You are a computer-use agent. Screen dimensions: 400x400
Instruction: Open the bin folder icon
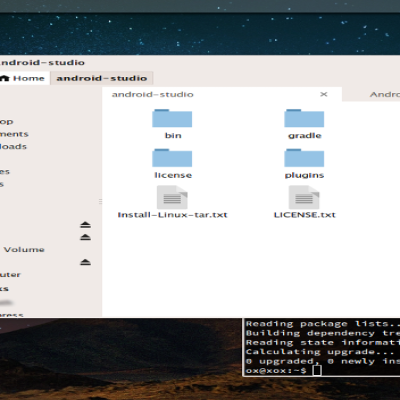click(172, 118)
